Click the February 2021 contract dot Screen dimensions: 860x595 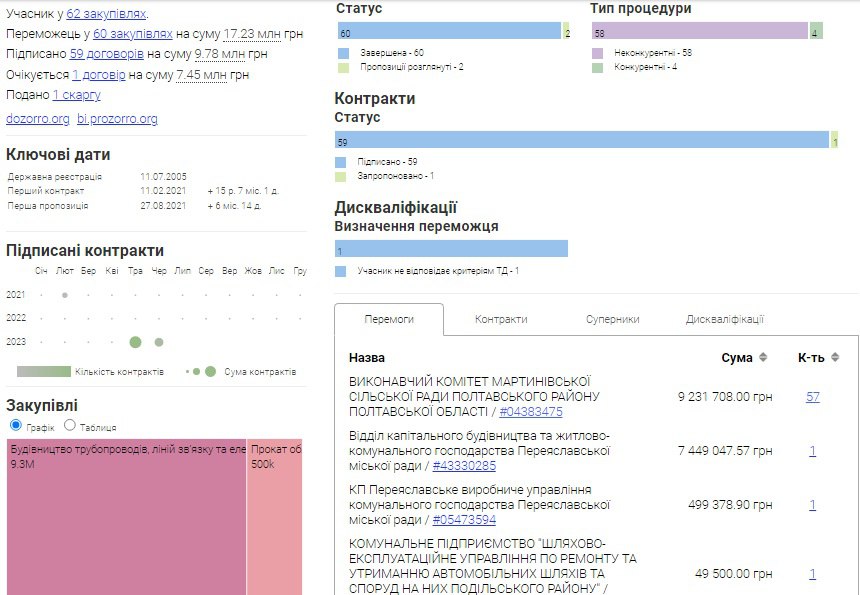click(x=65, y=295)
